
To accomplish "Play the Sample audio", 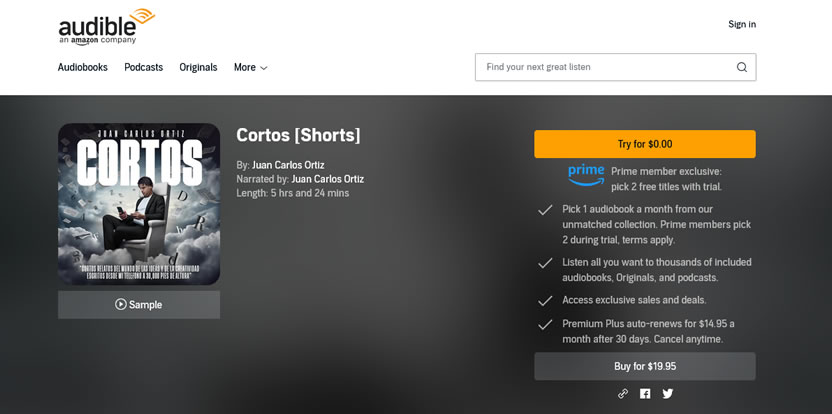I will tap(138, 305).
